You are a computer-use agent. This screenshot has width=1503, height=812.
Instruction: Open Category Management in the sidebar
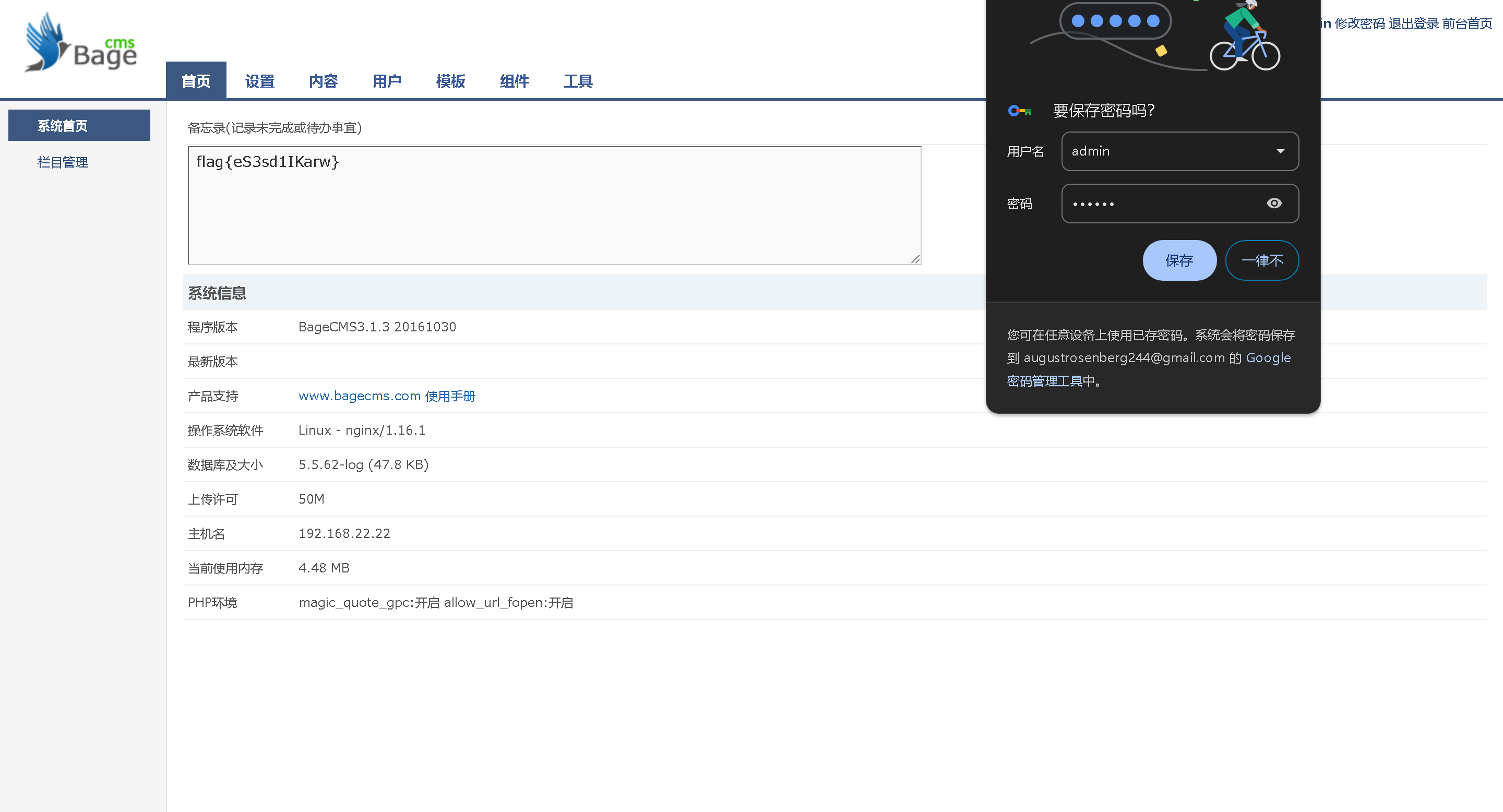pyautogui.click(x=63, y=162)
